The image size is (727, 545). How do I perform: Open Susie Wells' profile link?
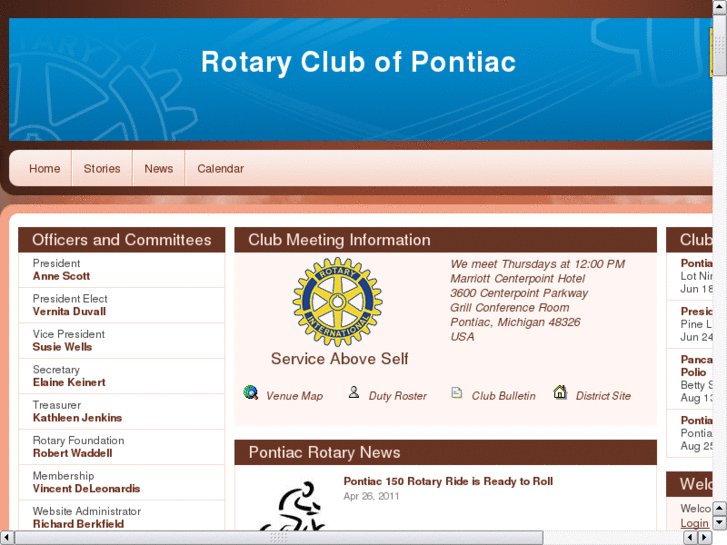[x=62, y=346]
